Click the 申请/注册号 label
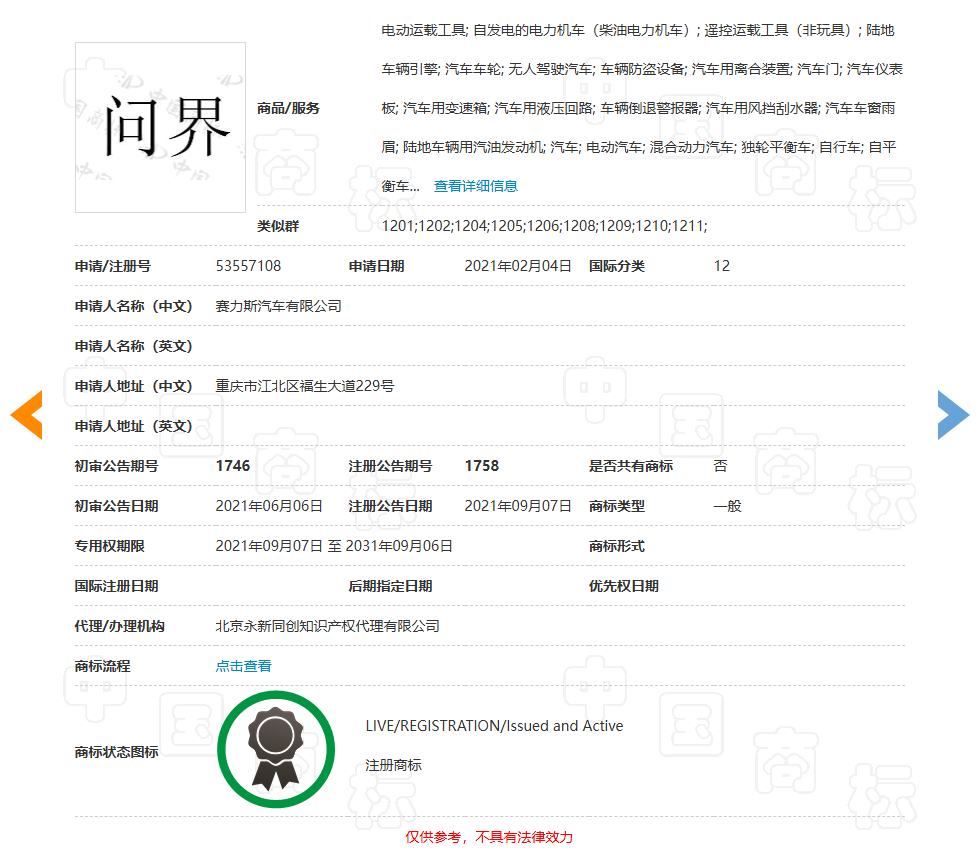 coord(113,266)
